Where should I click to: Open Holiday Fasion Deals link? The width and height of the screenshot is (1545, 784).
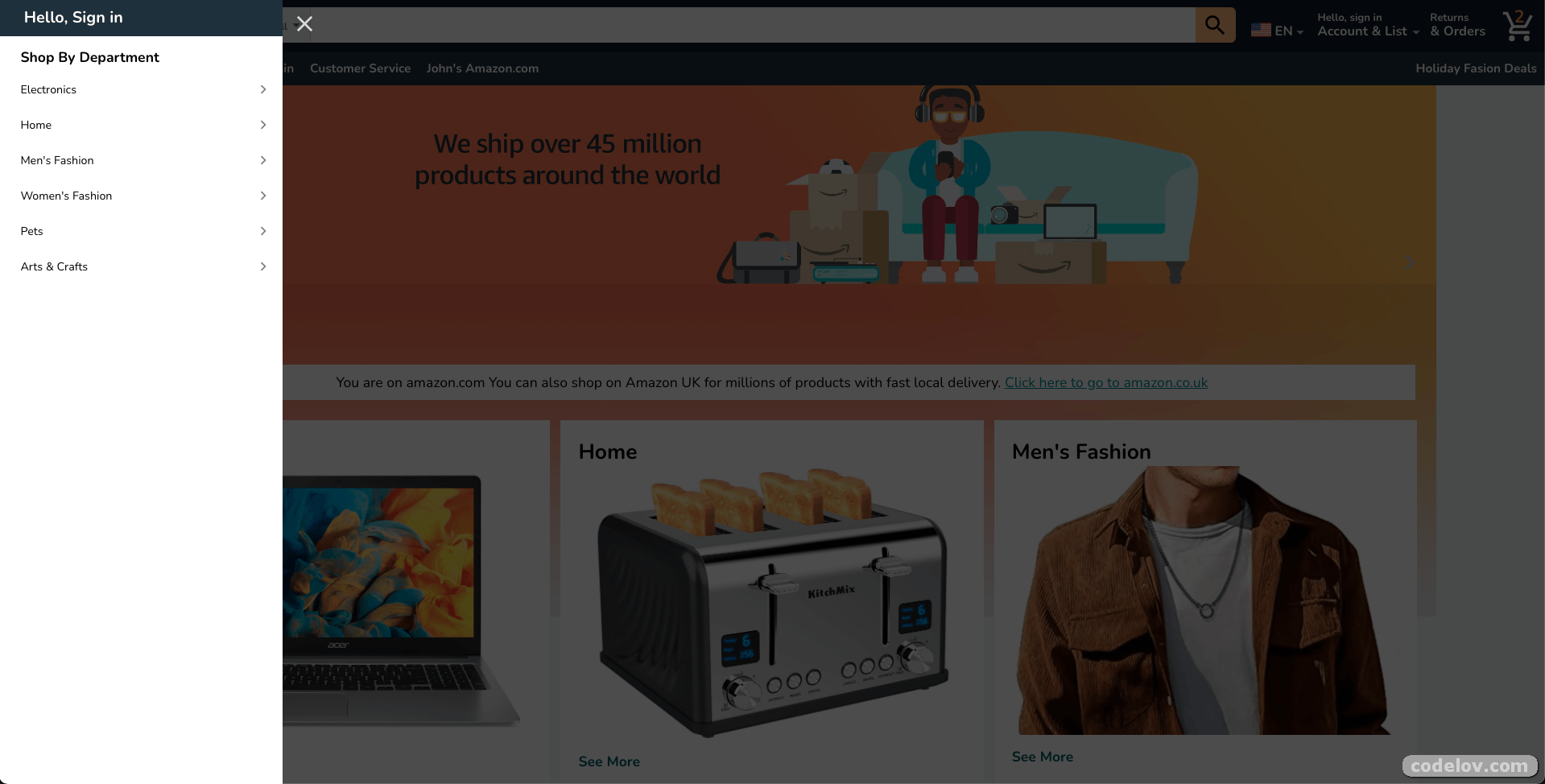pos(1476,68)
